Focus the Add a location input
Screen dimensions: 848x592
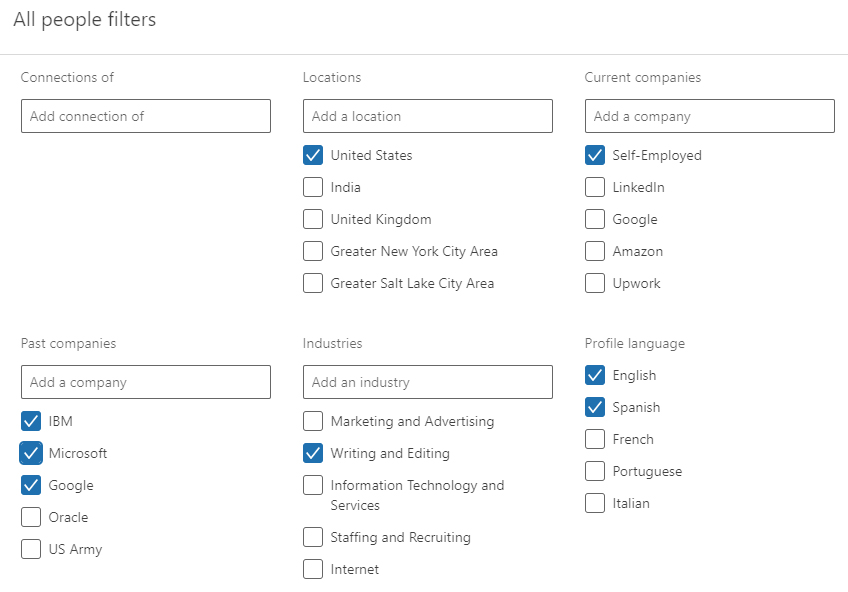tap(428, 116)
